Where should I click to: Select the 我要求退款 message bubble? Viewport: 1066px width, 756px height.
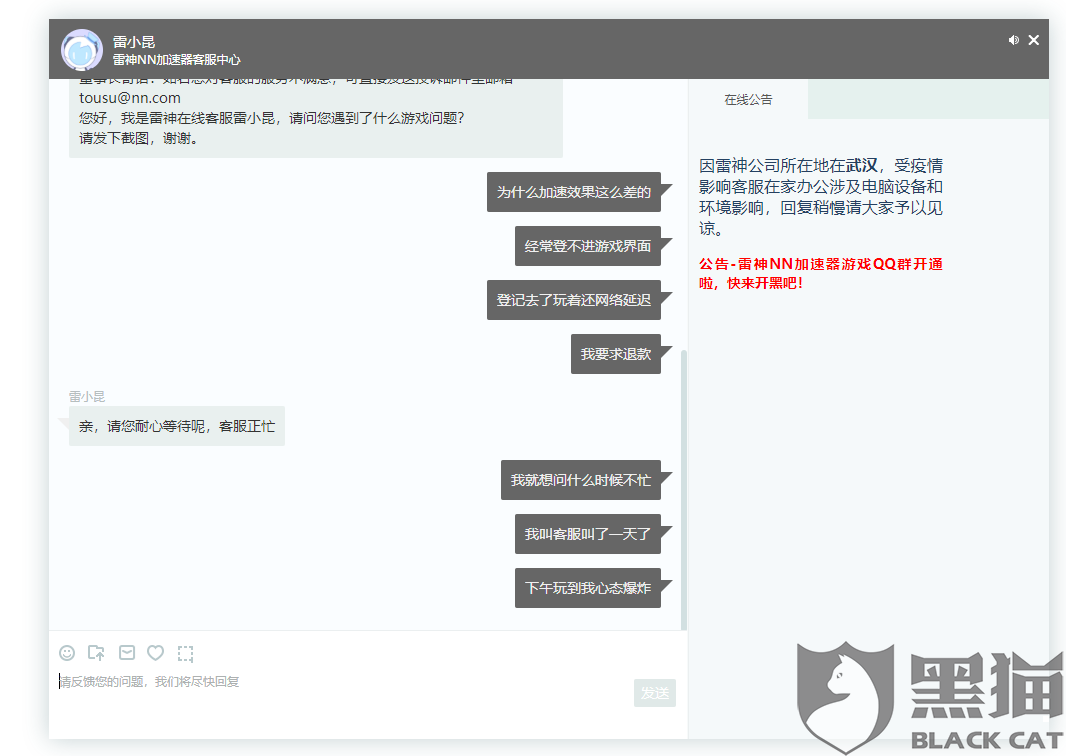[x=616, y=354]
